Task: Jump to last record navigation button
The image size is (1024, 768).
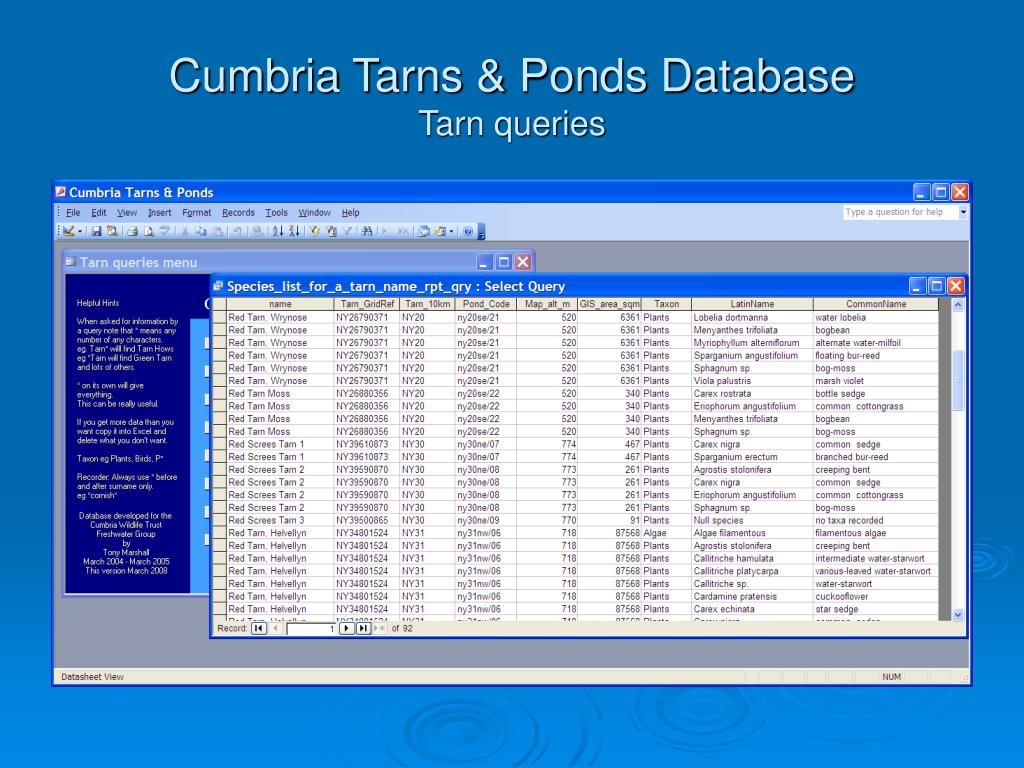Action: coord(364,628)
